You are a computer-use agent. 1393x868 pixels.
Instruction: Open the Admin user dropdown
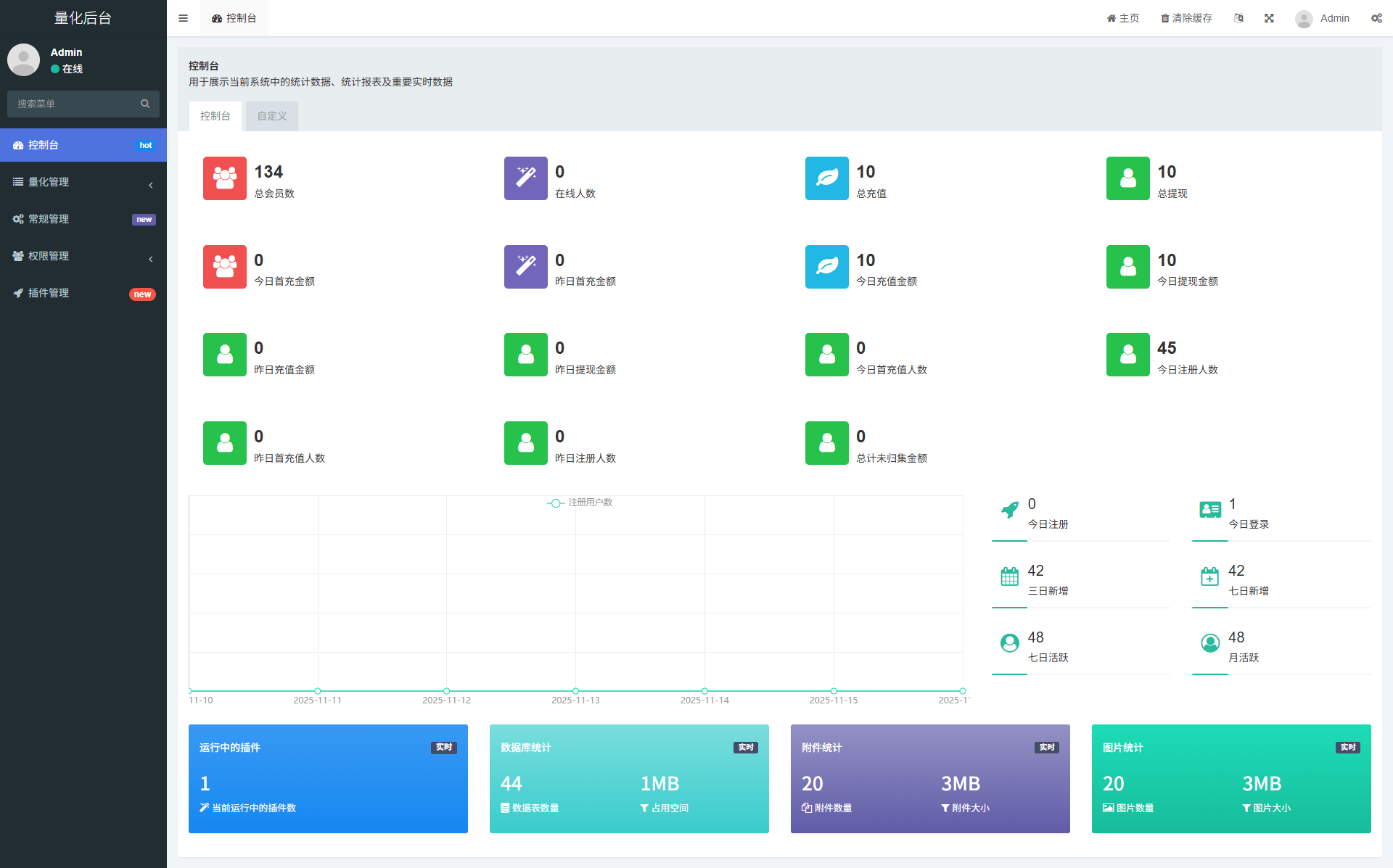pyautogui.click(x=1323, y=18)
